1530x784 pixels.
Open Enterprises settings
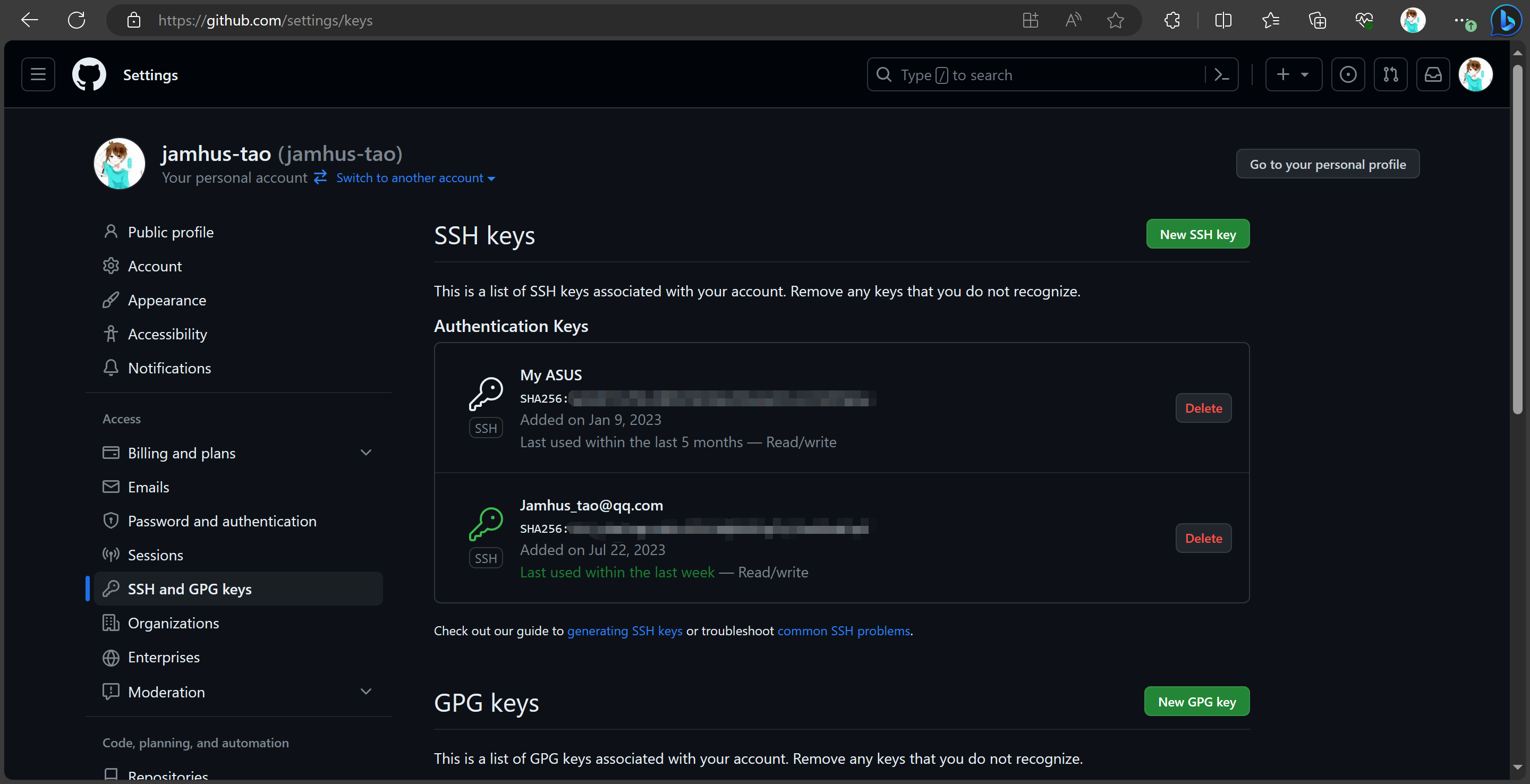click(238, 657)
